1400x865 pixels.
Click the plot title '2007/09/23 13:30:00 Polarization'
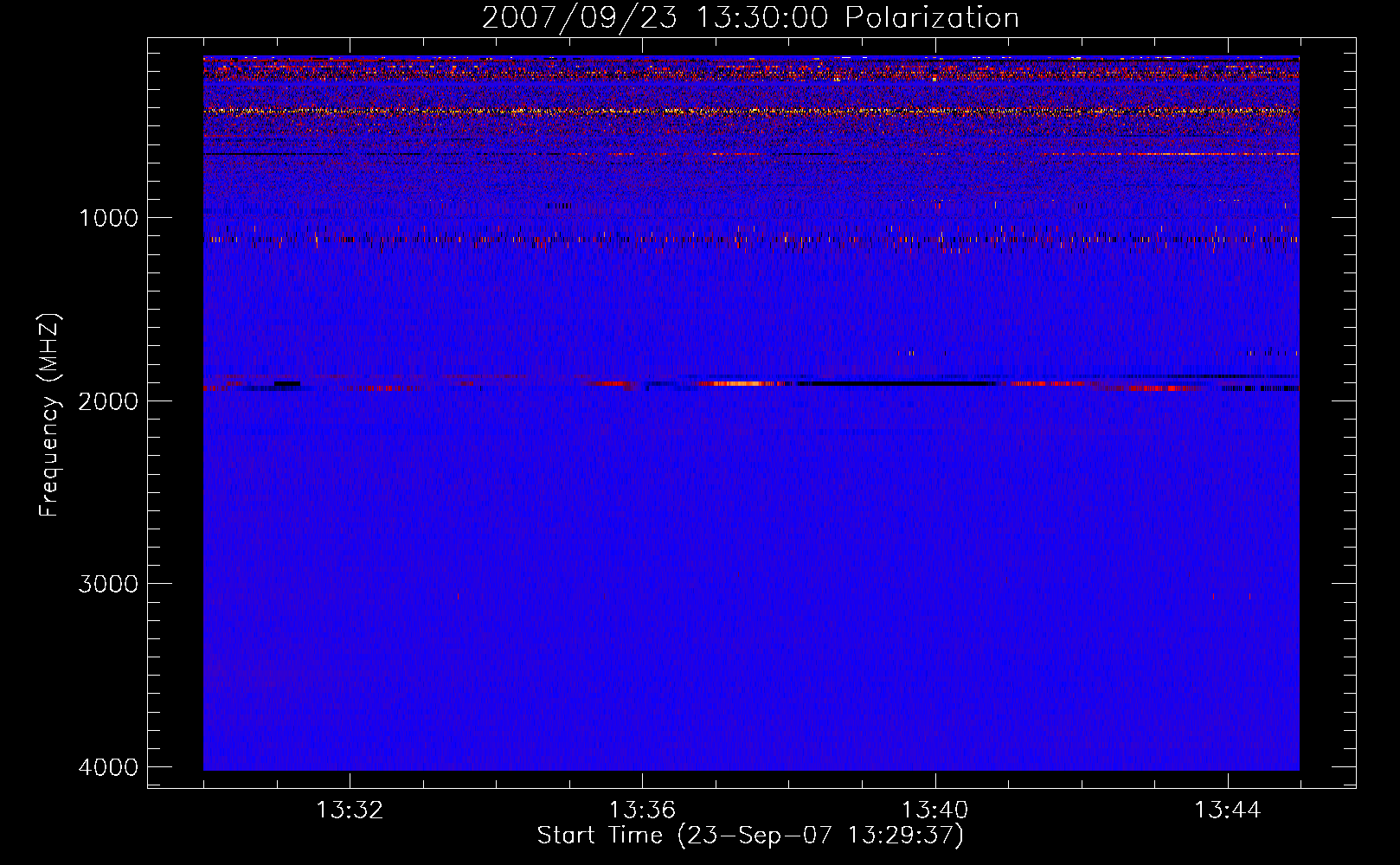click(x=750, y=18)
